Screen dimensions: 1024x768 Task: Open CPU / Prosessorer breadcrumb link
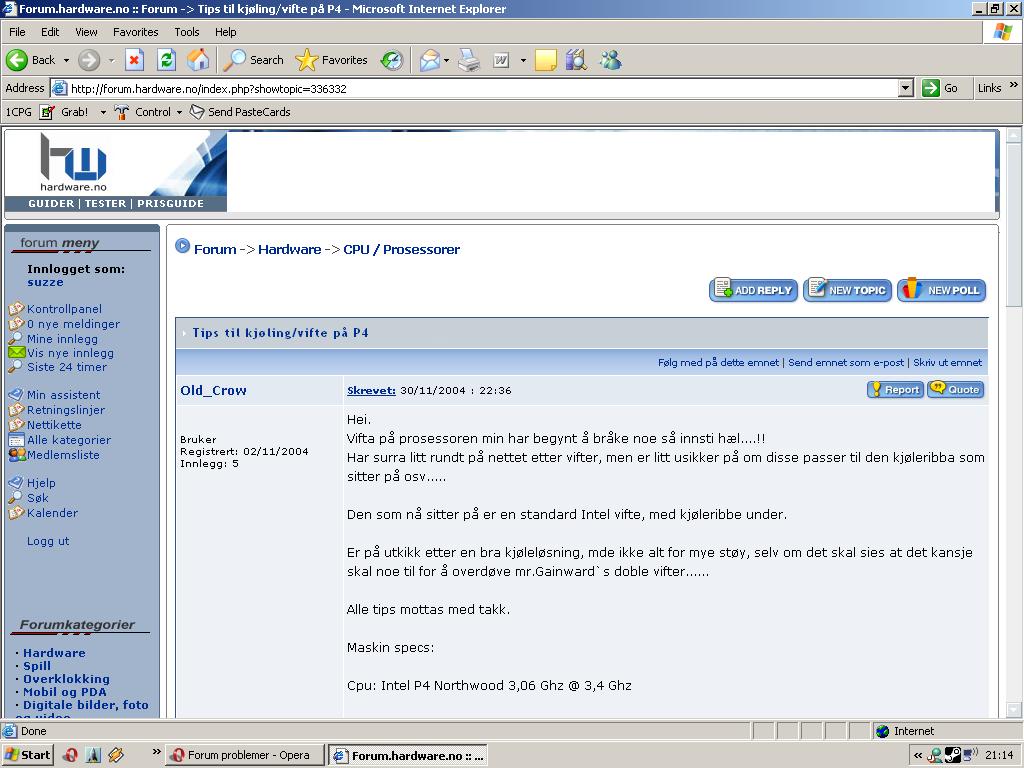[402, 249]
